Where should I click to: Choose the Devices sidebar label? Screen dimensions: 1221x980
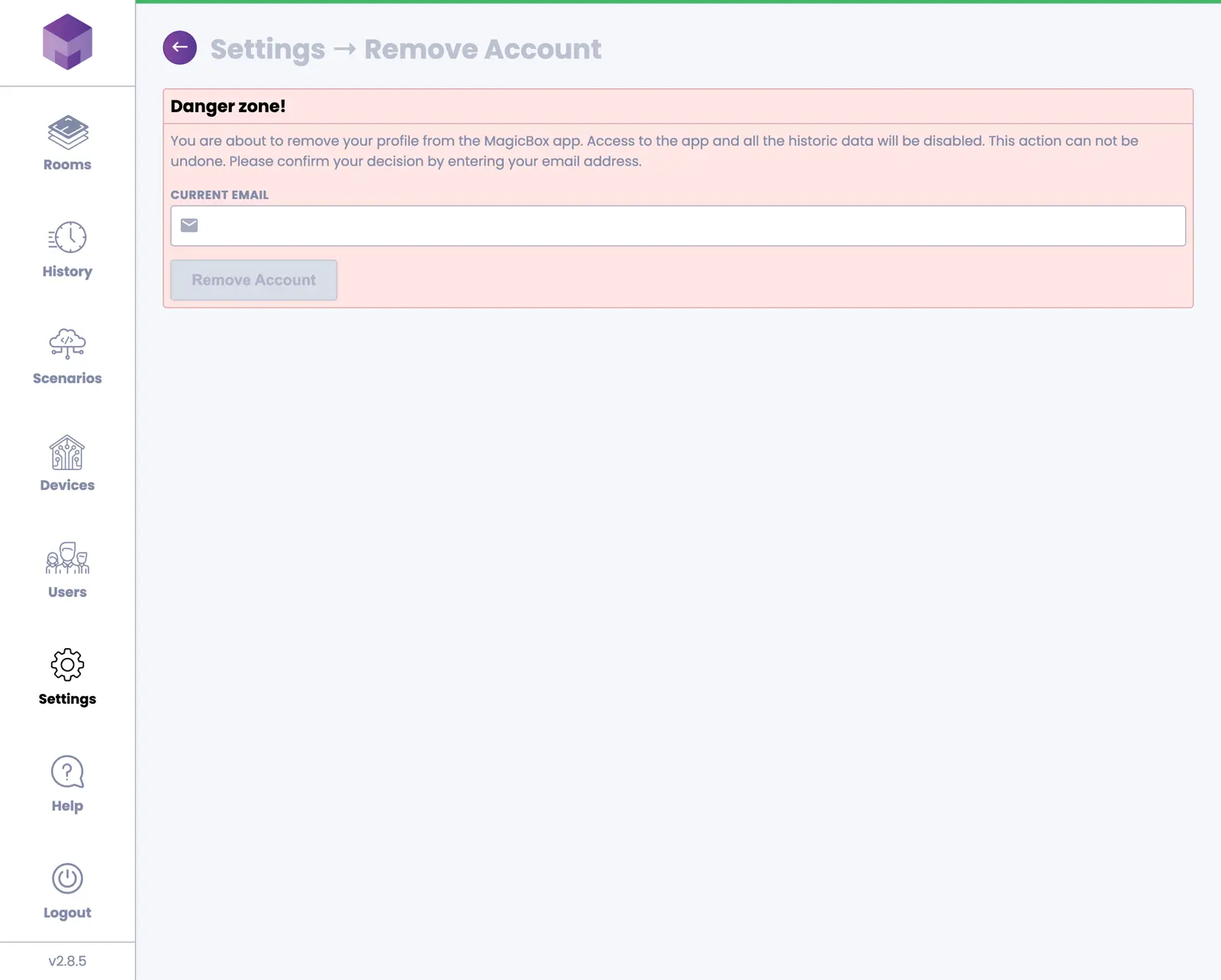tap(67, 485)
